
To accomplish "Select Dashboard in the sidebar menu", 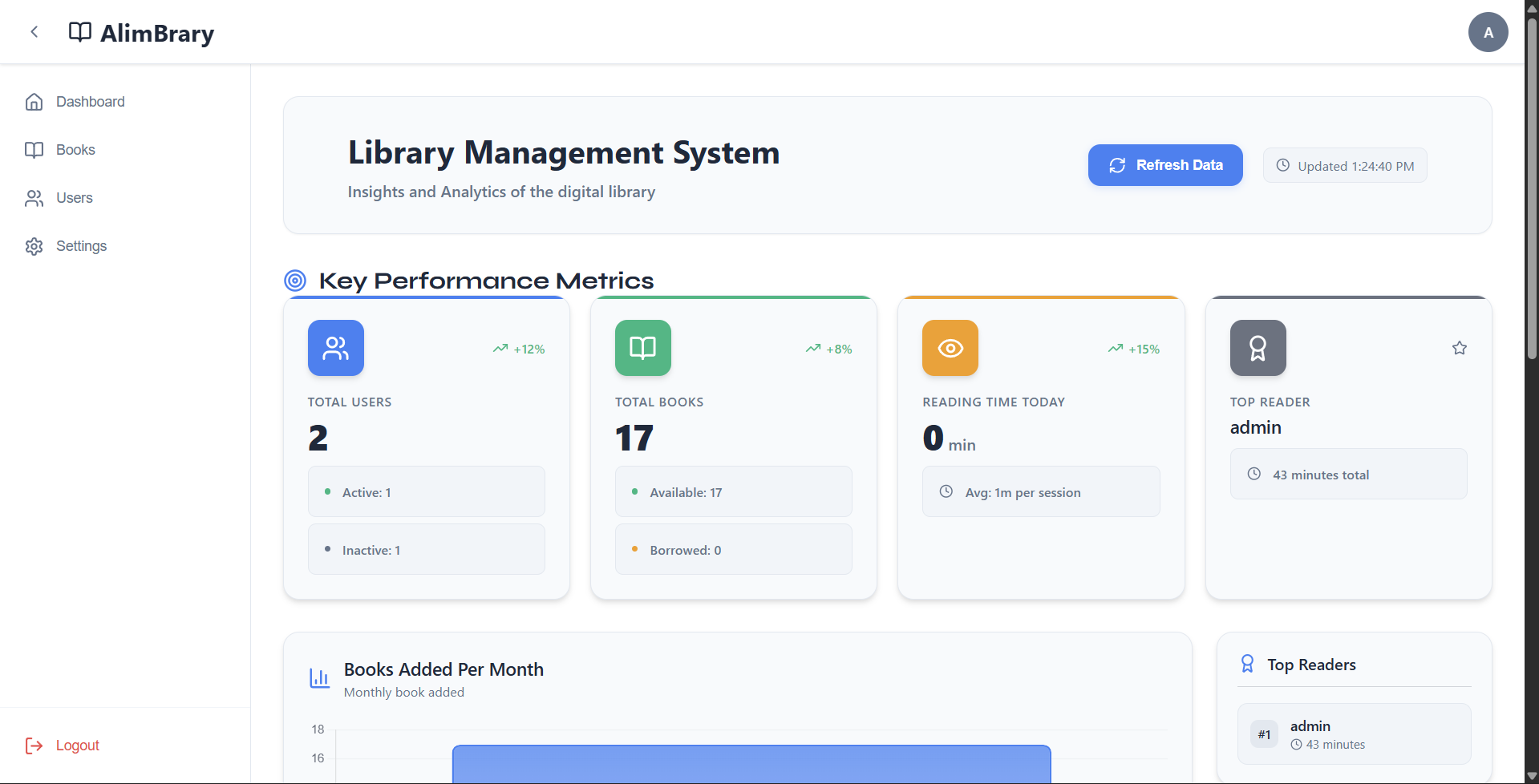I will [x=90, y=102].
